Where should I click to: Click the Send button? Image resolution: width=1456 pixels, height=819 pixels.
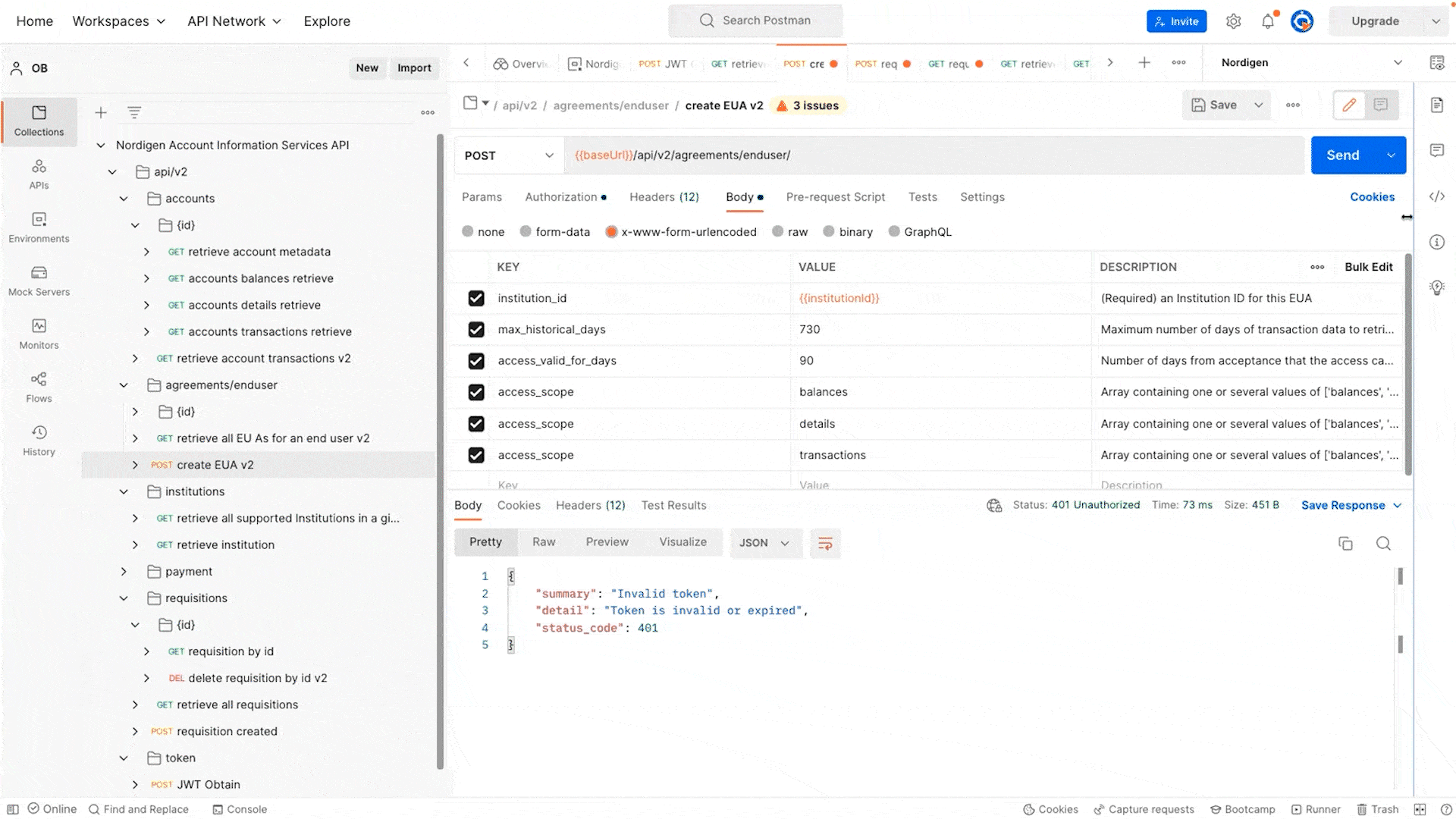pyautogui.click(x=1342, y=155)
